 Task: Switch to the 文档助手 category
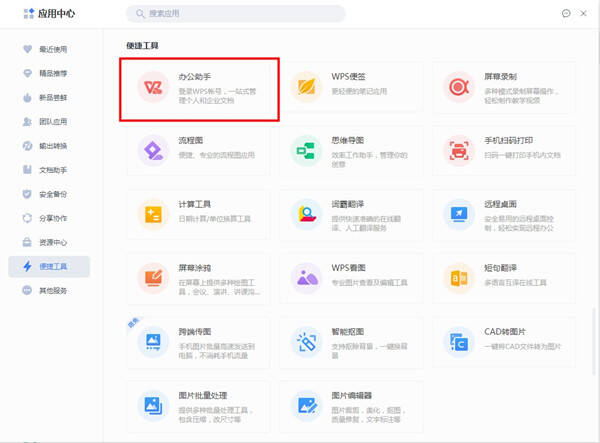coord(49,170)
